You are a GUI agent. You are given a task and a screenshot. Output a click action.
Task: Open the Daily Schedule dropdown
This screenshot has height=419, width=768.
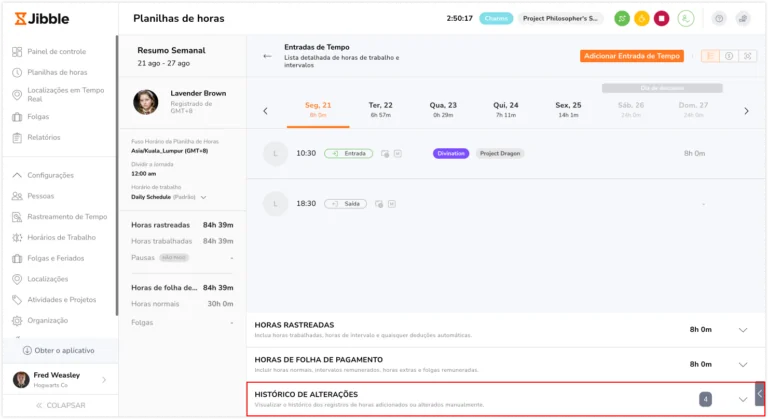click(203, 197)
